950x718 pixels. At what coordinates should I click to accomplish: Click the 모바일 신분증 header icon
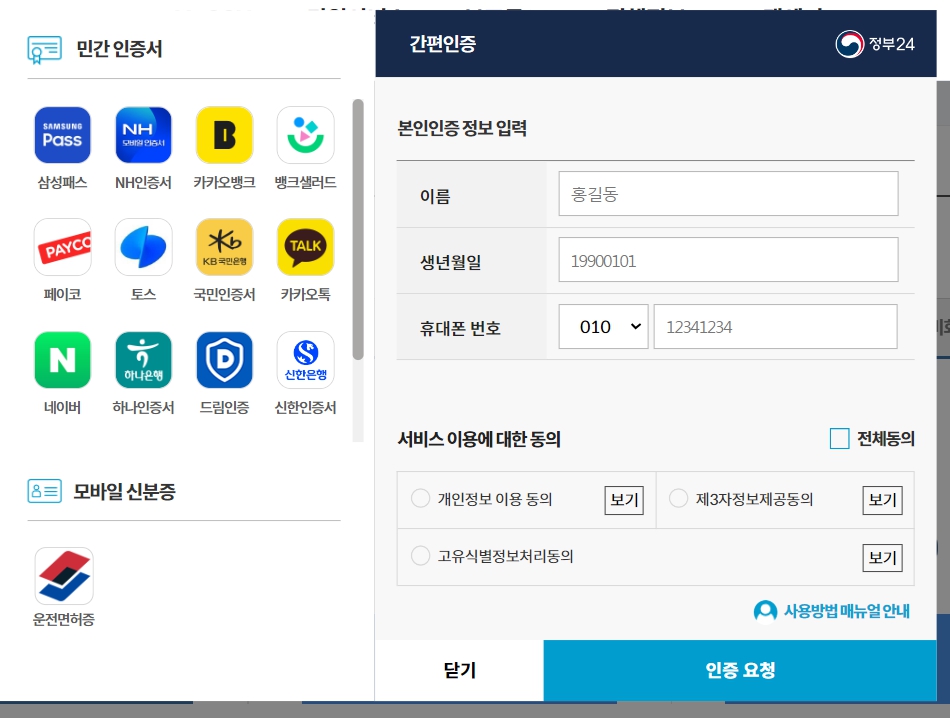point(44,491)
